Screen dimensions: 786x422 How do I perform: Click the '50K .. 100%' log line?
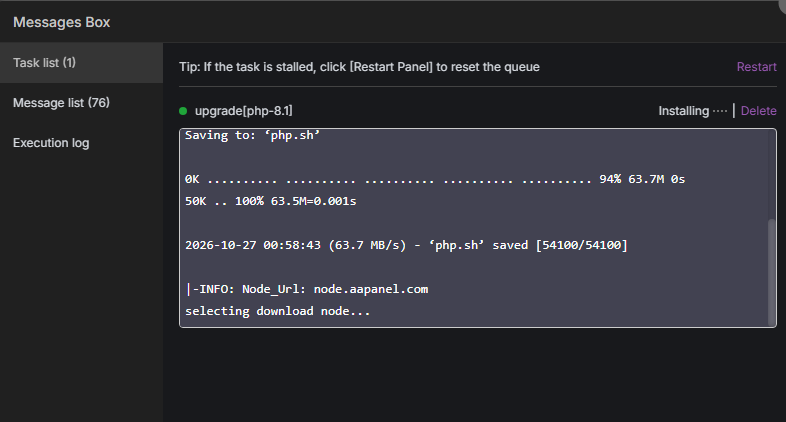coord(271,201)
